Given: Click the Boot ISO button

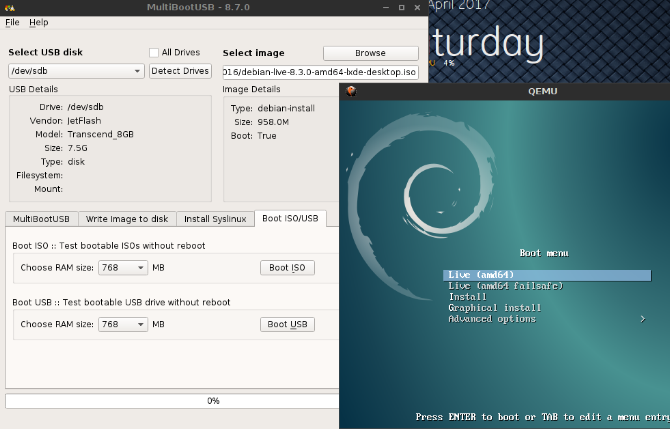Looking at the screenshot, I should click(x=287, y=267).
